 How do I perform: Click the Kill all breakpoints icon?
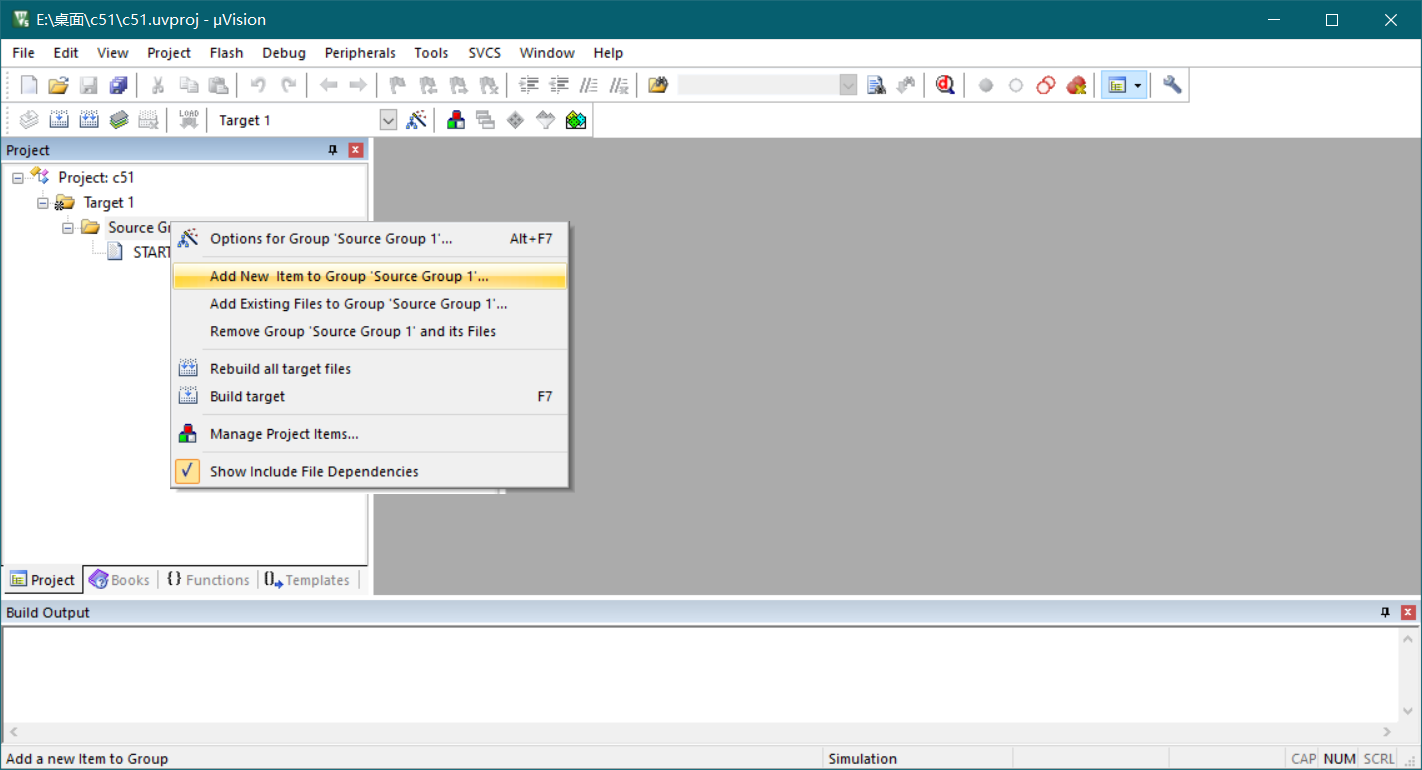[1076, 85]
